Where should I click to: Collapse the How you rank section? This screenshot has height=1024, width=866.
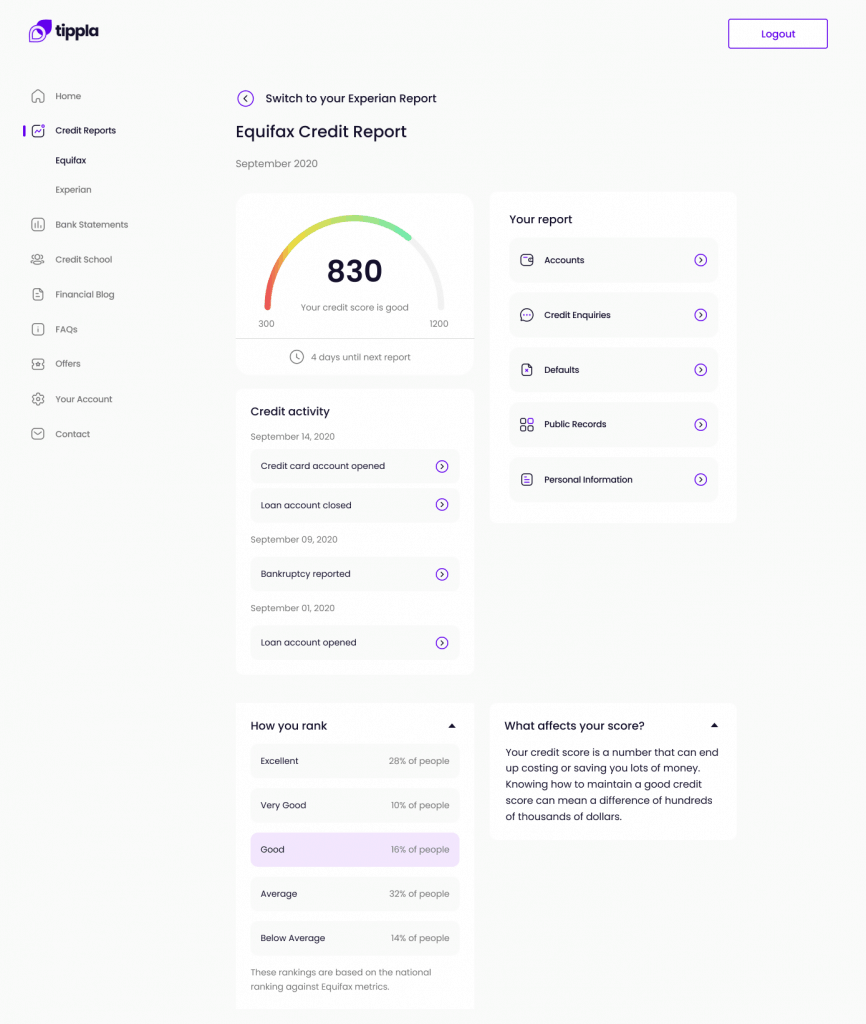coord(452,726)
